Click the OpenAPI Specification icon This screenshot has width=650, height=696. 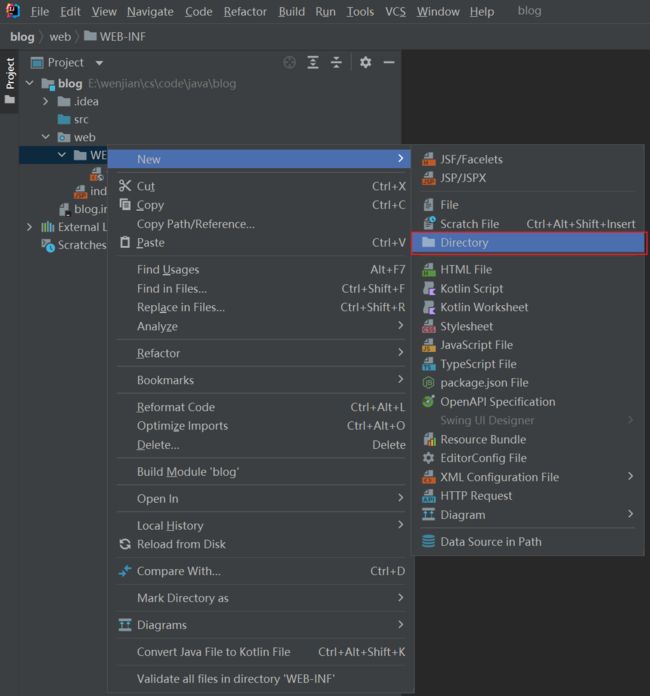pyautogui.click(x=428, y=401)
